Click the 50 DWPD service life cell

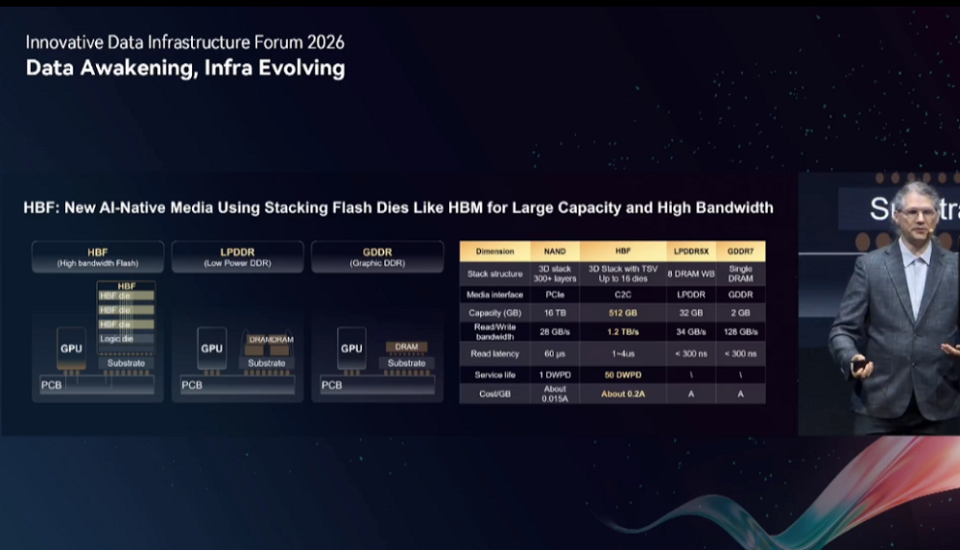point(623,375)
